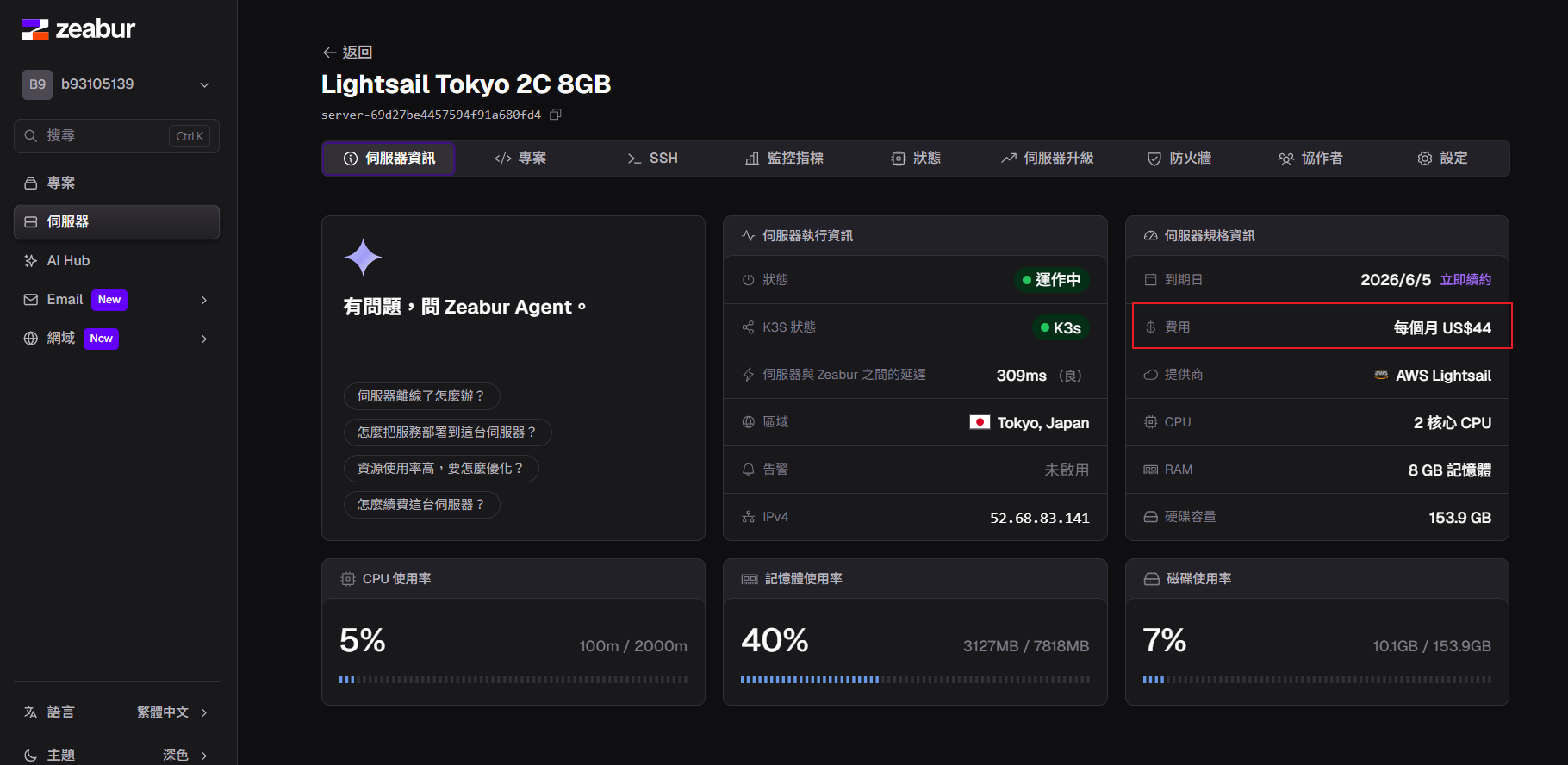Click the server ID server-69d27be4457594f91a680fd4
This screenshot has width=1568, height=765.
(431, 115)
